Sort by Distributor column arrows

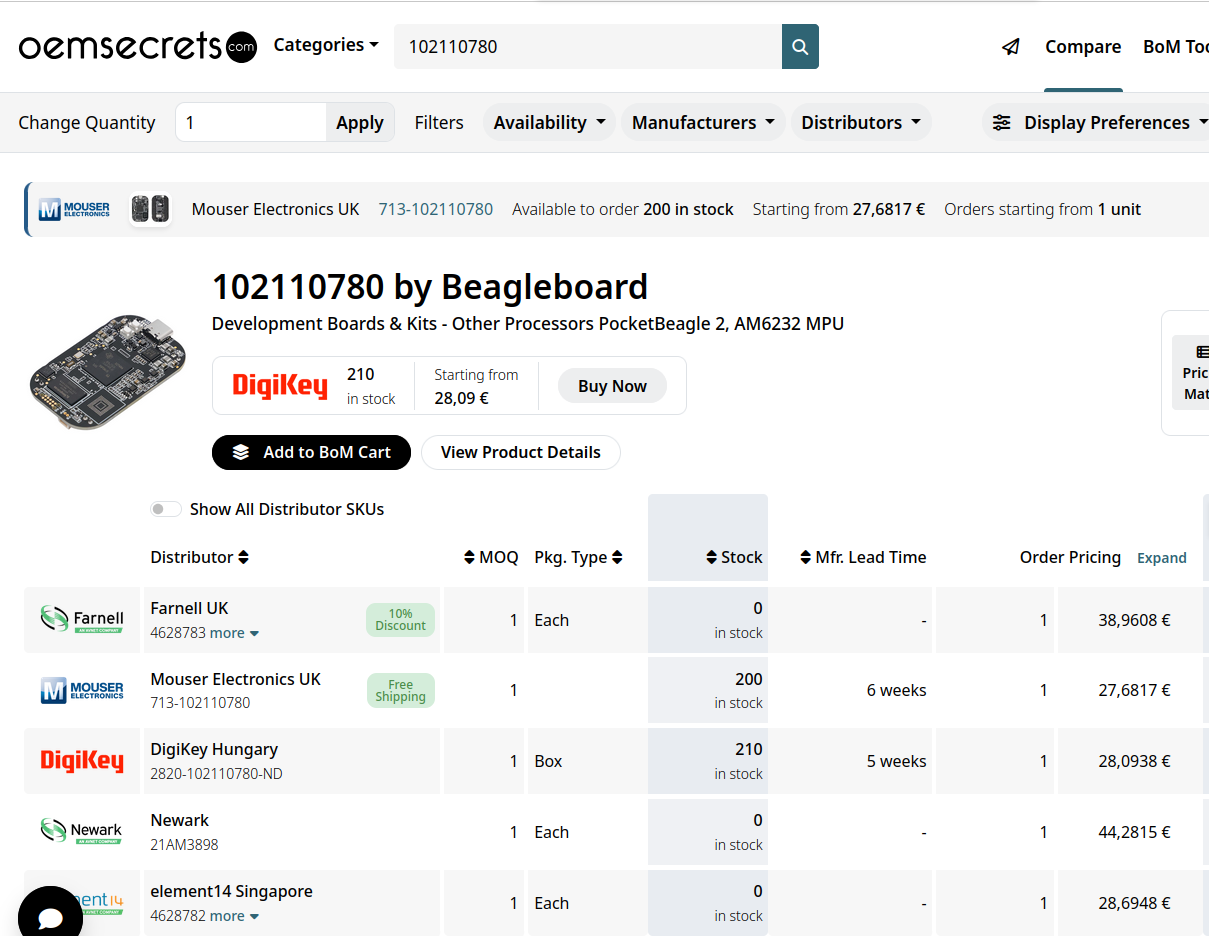pos(243,557)
